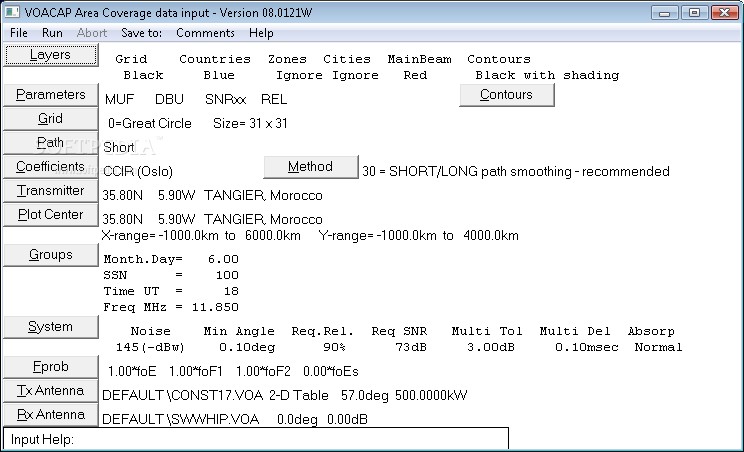Choose the Rx Antenna button
The height and width of the screenshot is (452, 744).
pyautogui.click(x=50, y=415)
